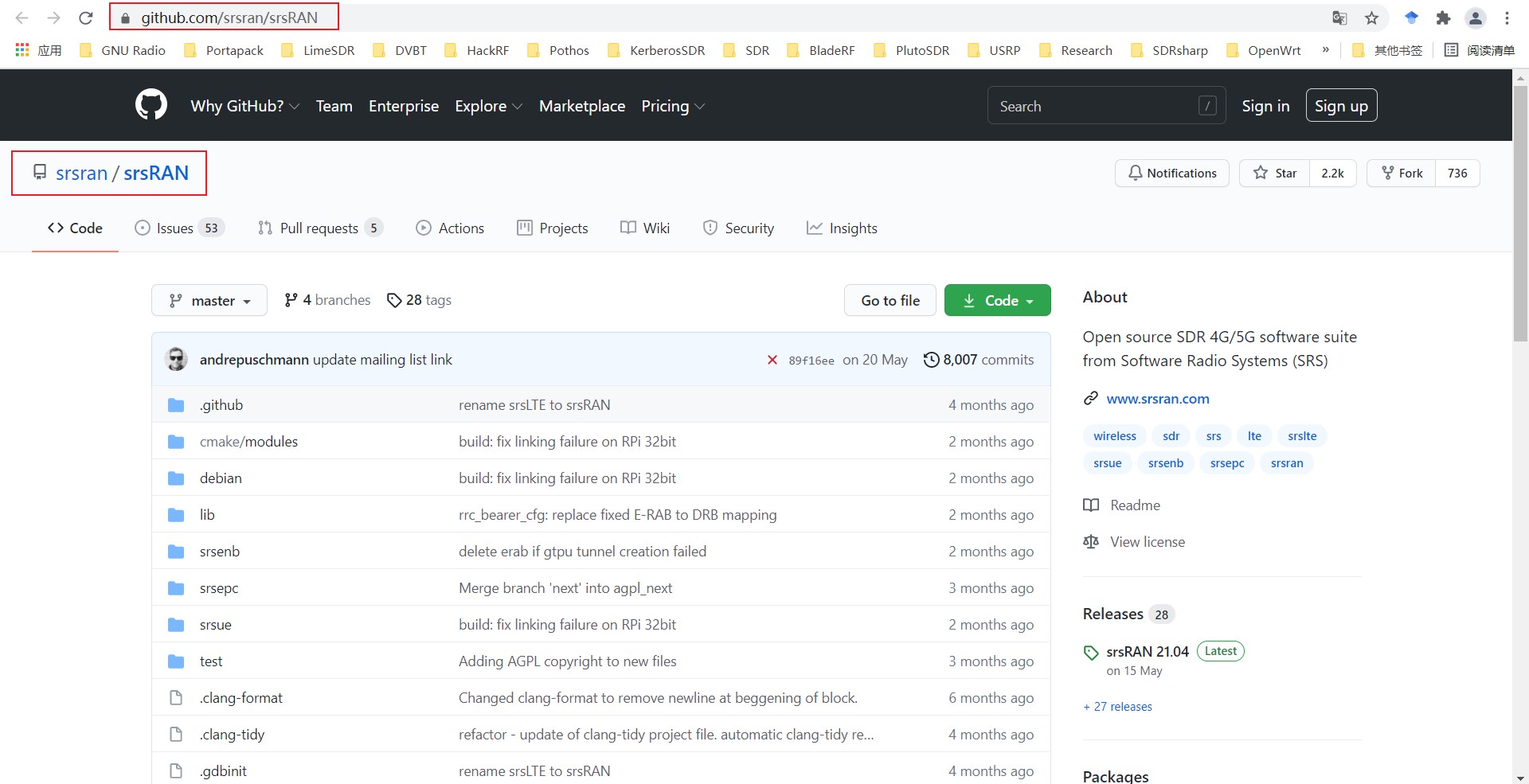Click the GitHub octocat logo
1529x784 pixels.
tap(151, 105)
